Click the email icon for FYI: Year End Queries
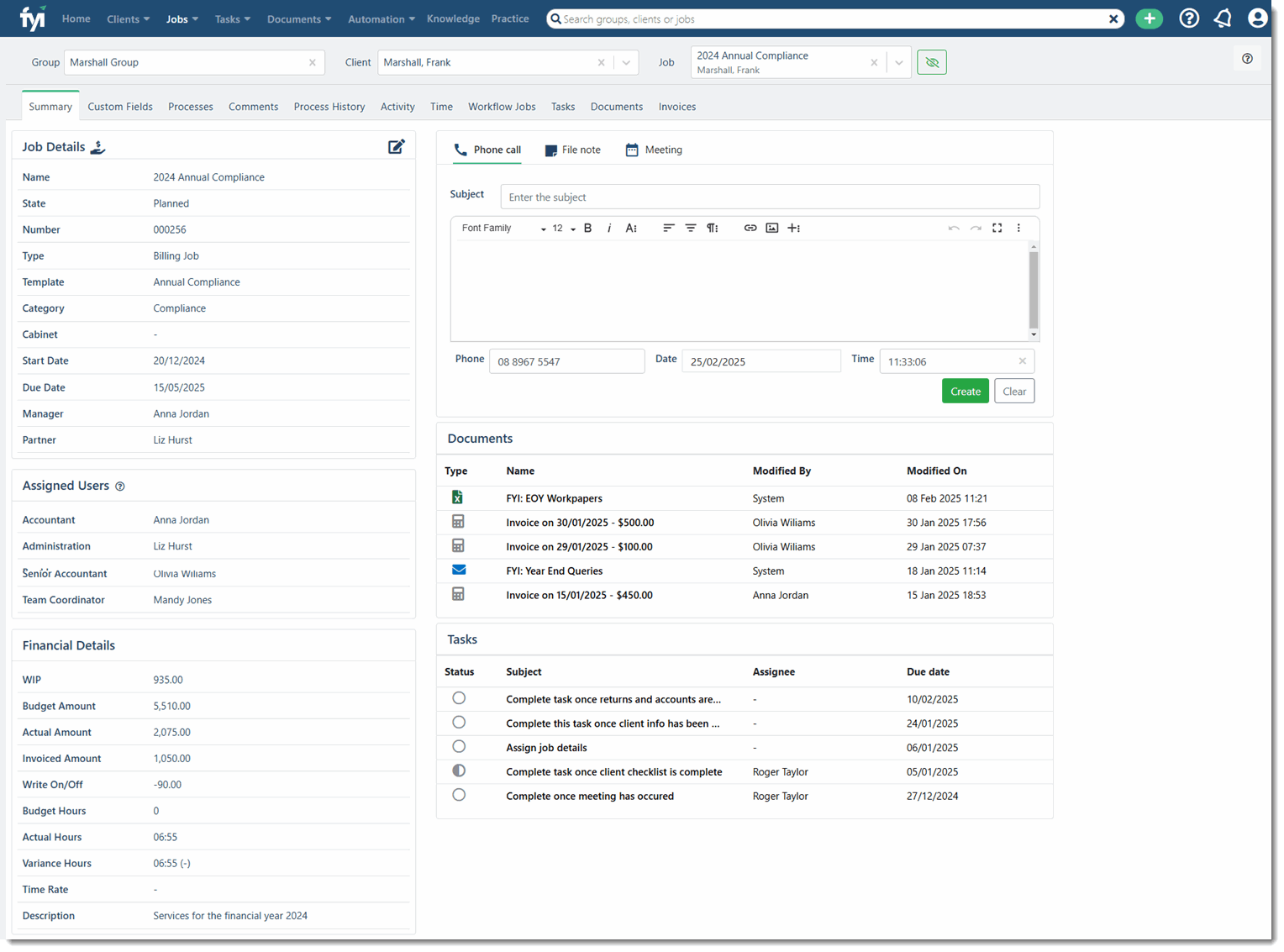The image size is (1284, 952). pyautogui.click(x=459, y=570)
